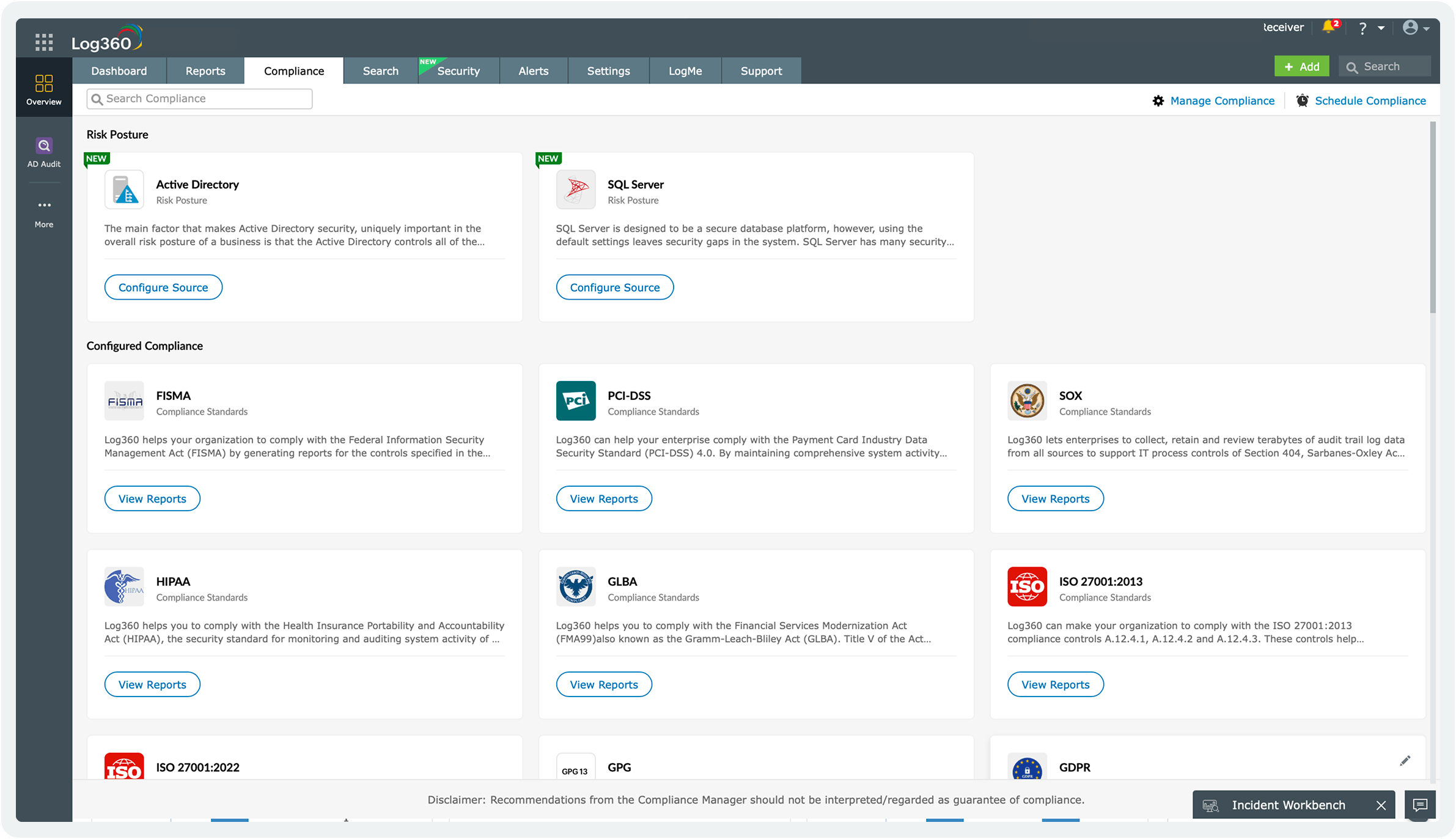Click the SOX compliance seal logo

pos(1027,401)
